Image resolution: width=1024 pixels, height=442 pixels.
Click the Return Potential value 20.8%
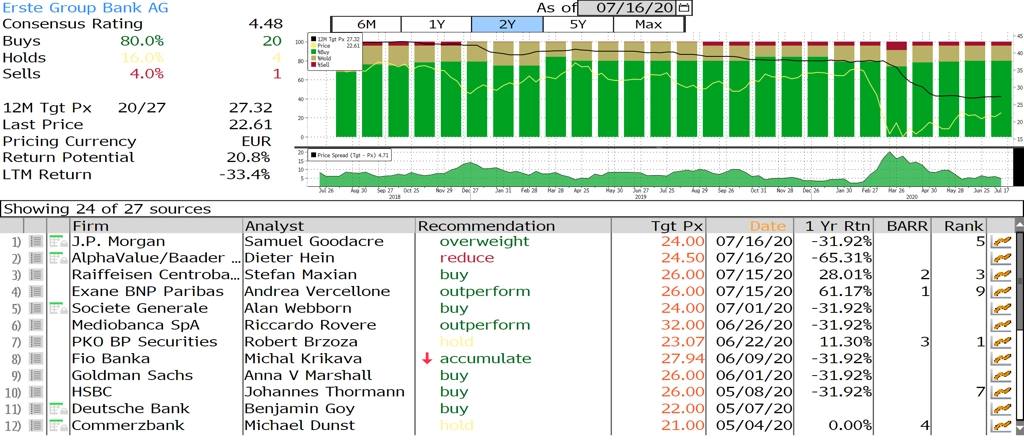click(x=250, y=157)
